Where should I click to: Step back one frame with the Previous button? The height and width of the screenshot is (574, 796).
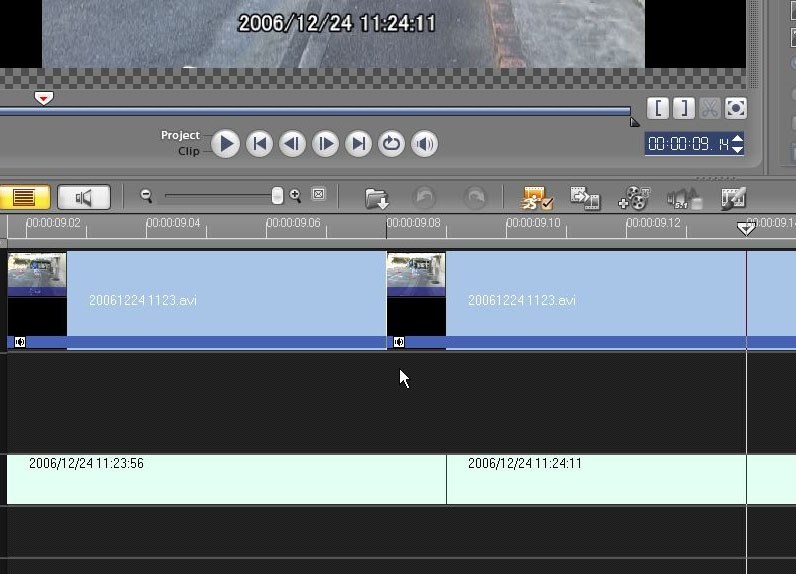click(x=292, y=144)
